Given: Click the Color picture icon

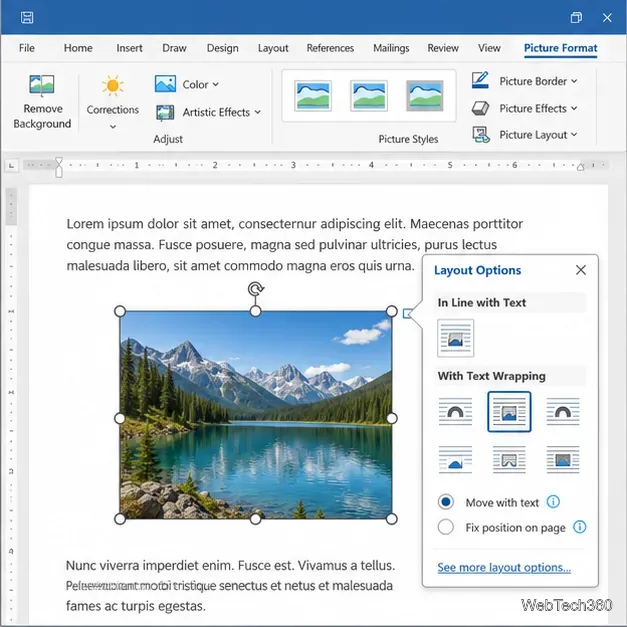Looking at the screenshot, I should tap(165, 84).
